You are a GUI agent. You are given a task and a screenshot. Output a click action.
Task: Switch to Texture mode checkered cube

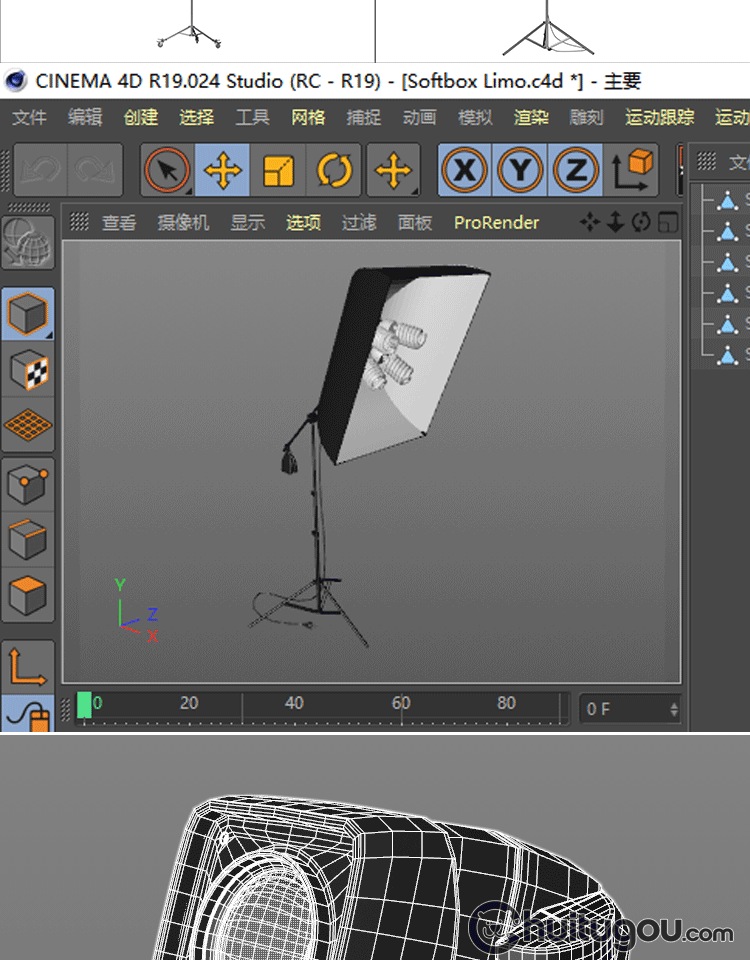[x=28, y=371]
